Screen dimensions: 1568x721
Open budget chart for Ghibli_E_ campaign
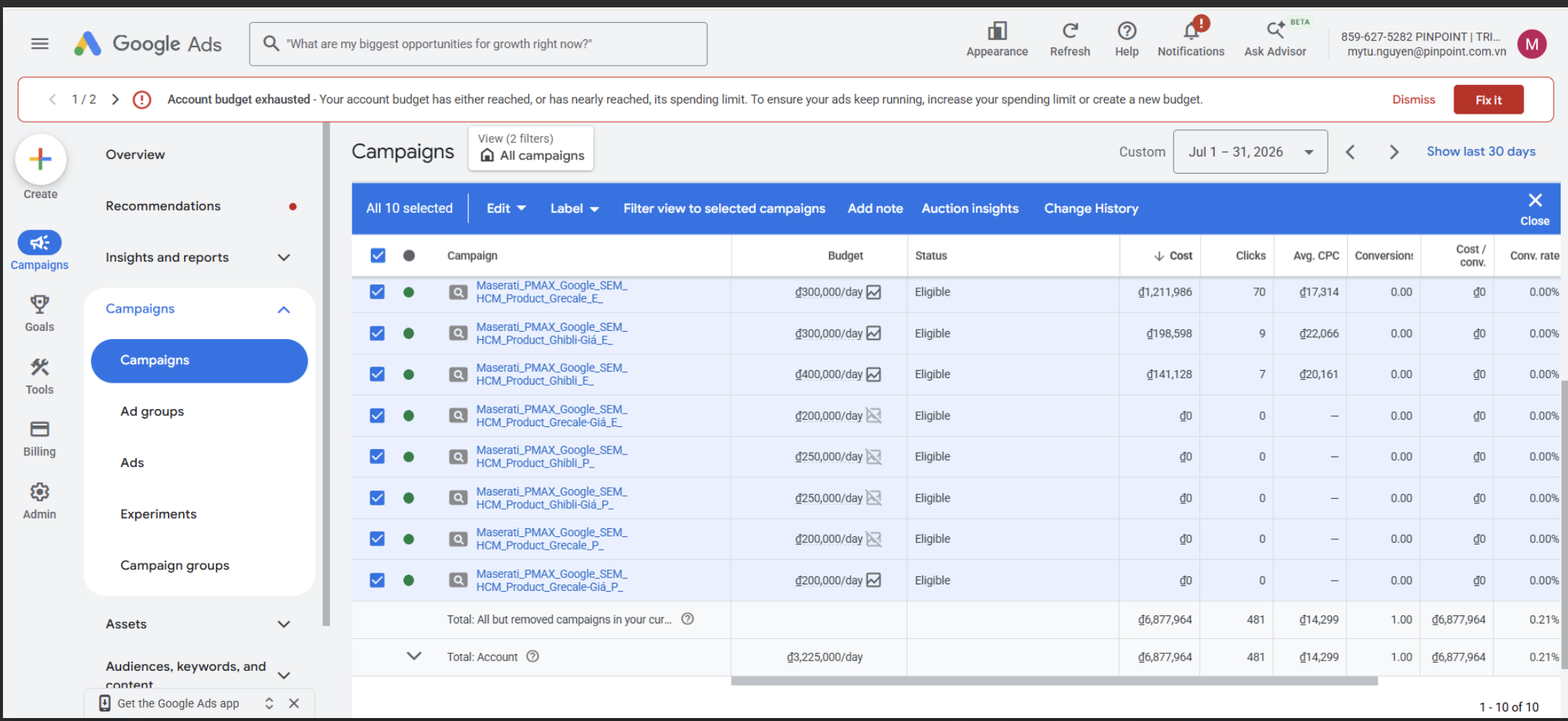click(873, 375)
